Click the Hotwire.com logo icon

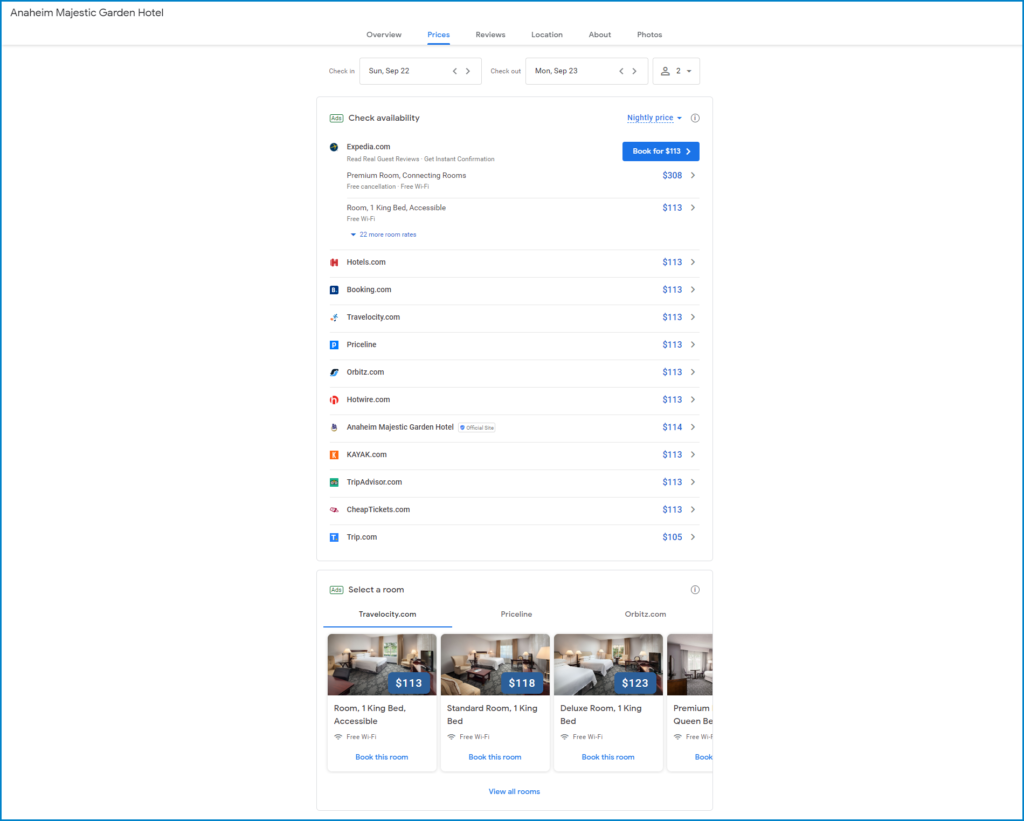click(x=334, y=400)
